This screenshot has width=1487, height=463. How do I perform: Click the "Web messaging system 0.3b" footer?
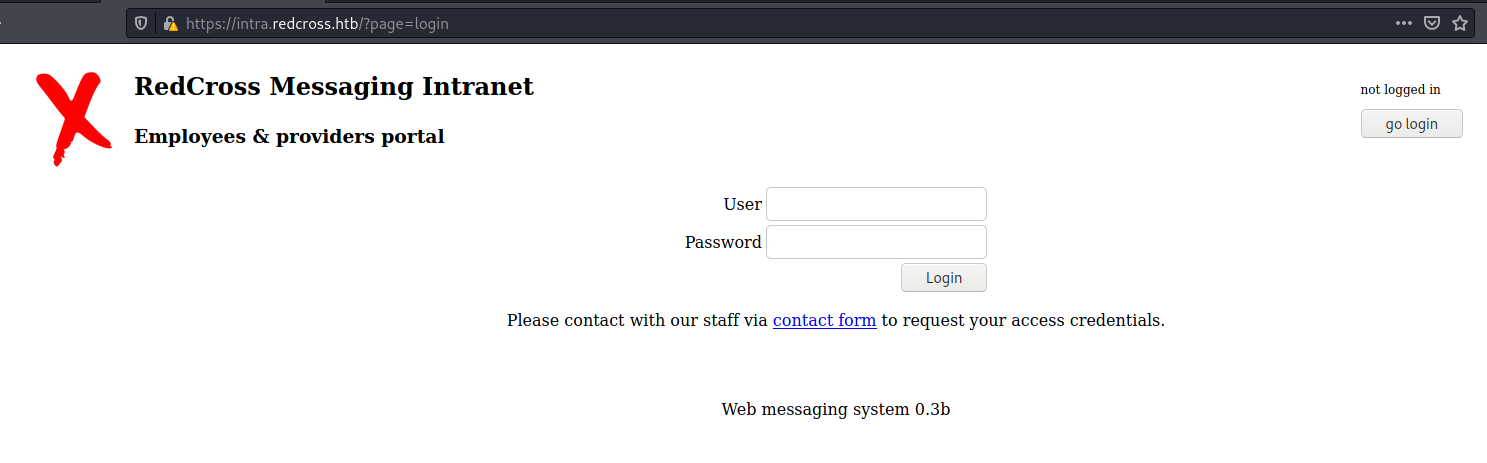[836, 409]
